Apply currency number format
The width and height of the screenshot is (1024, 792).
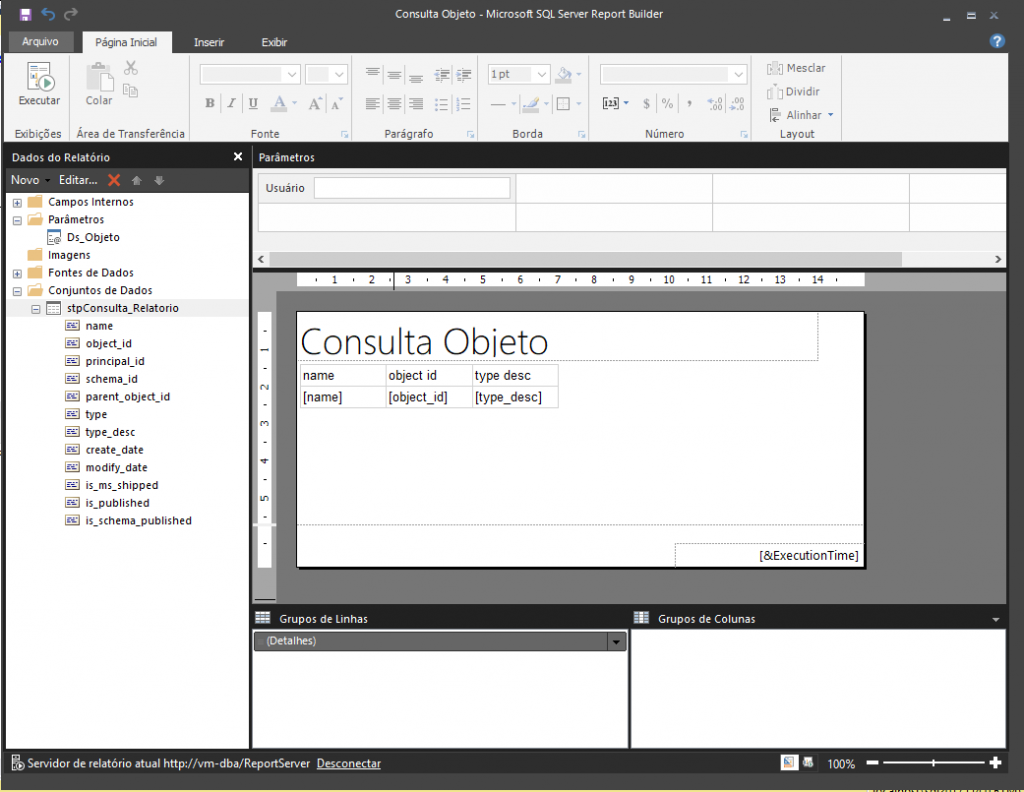point(646,103)
